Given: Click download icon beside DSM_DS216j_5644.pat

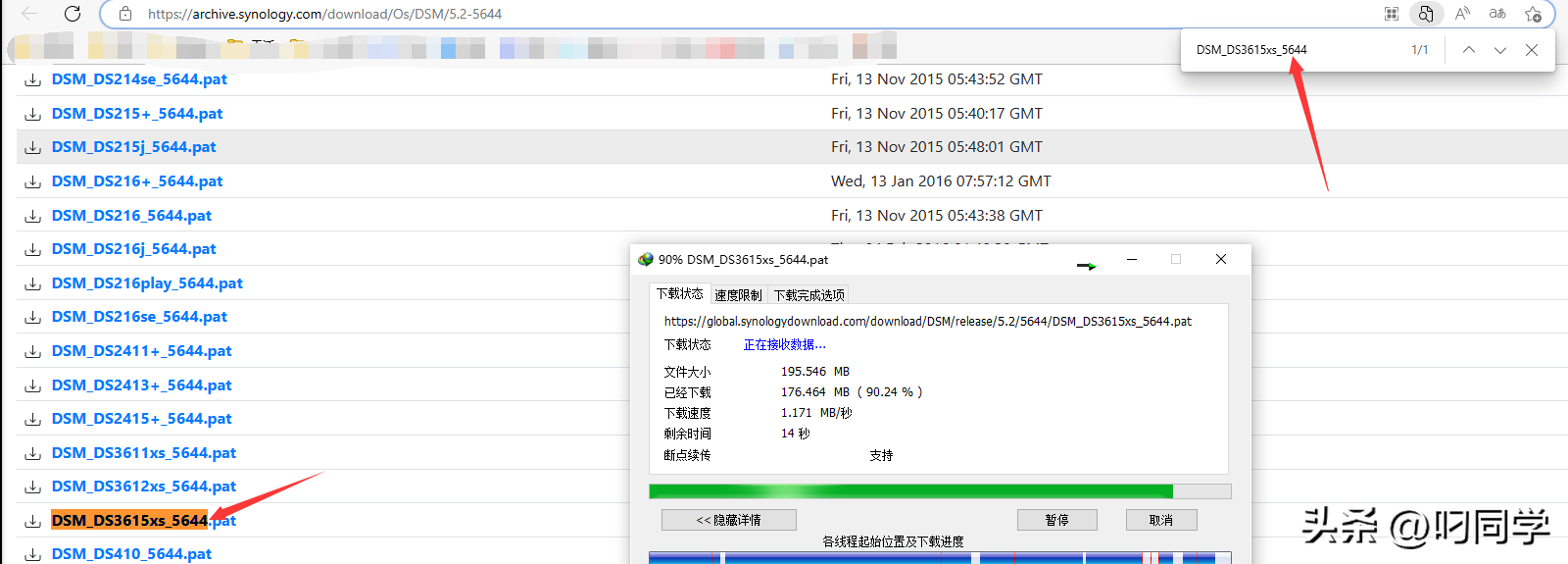Looking at the screenshot, I should pos(32,249).
